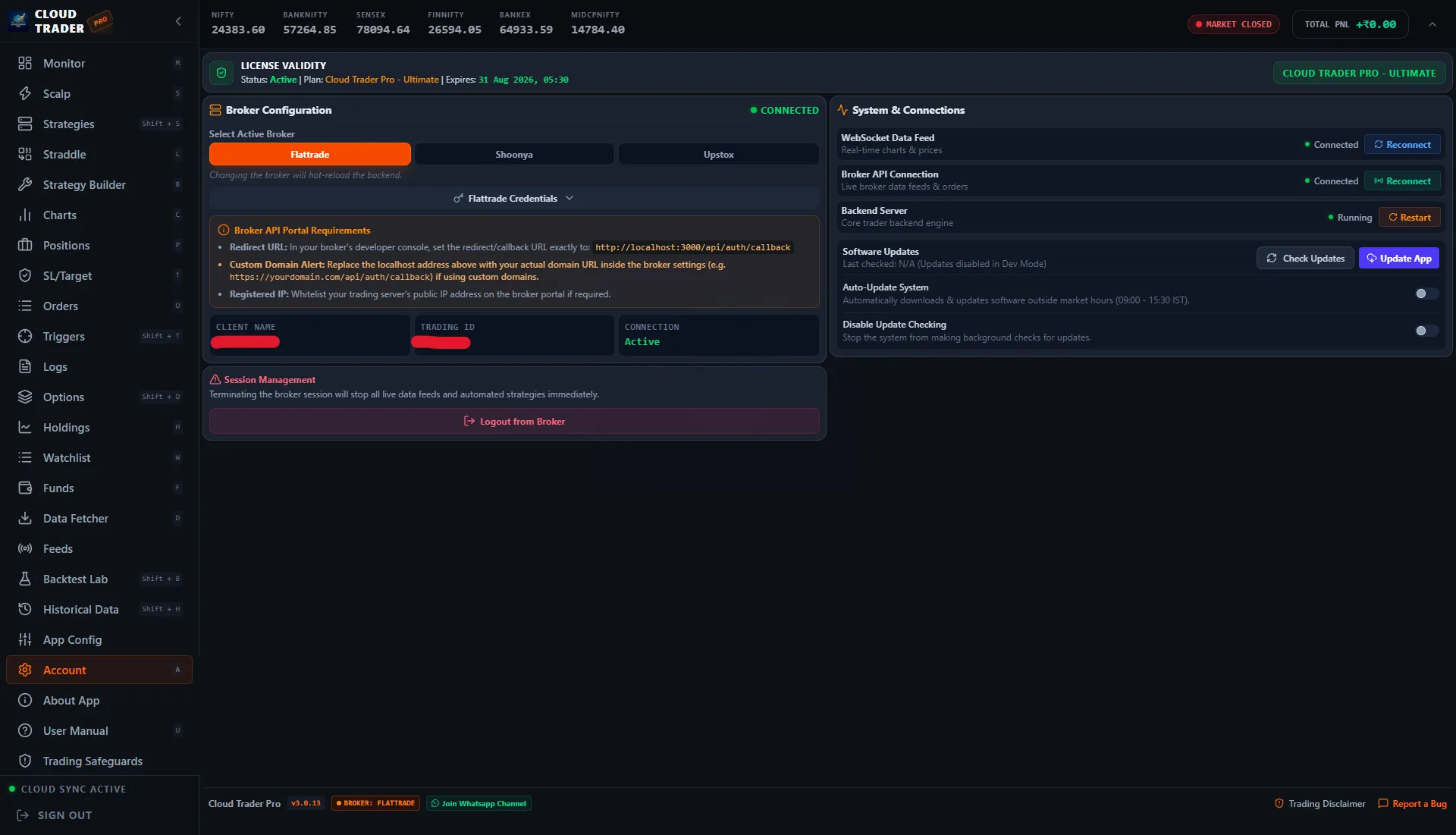
Task: Open the Monitor page from the sidebar
Action: click(99, 63)
